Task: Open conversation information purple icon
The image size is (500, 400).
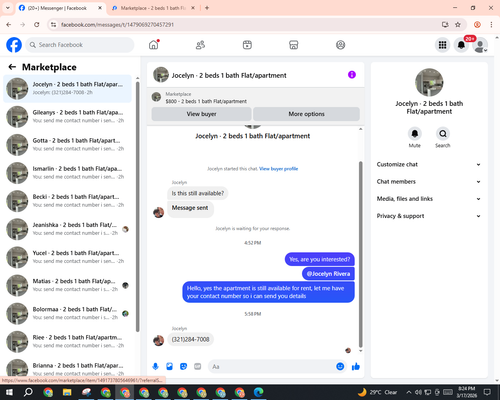Action: click(x=352, y=75)
